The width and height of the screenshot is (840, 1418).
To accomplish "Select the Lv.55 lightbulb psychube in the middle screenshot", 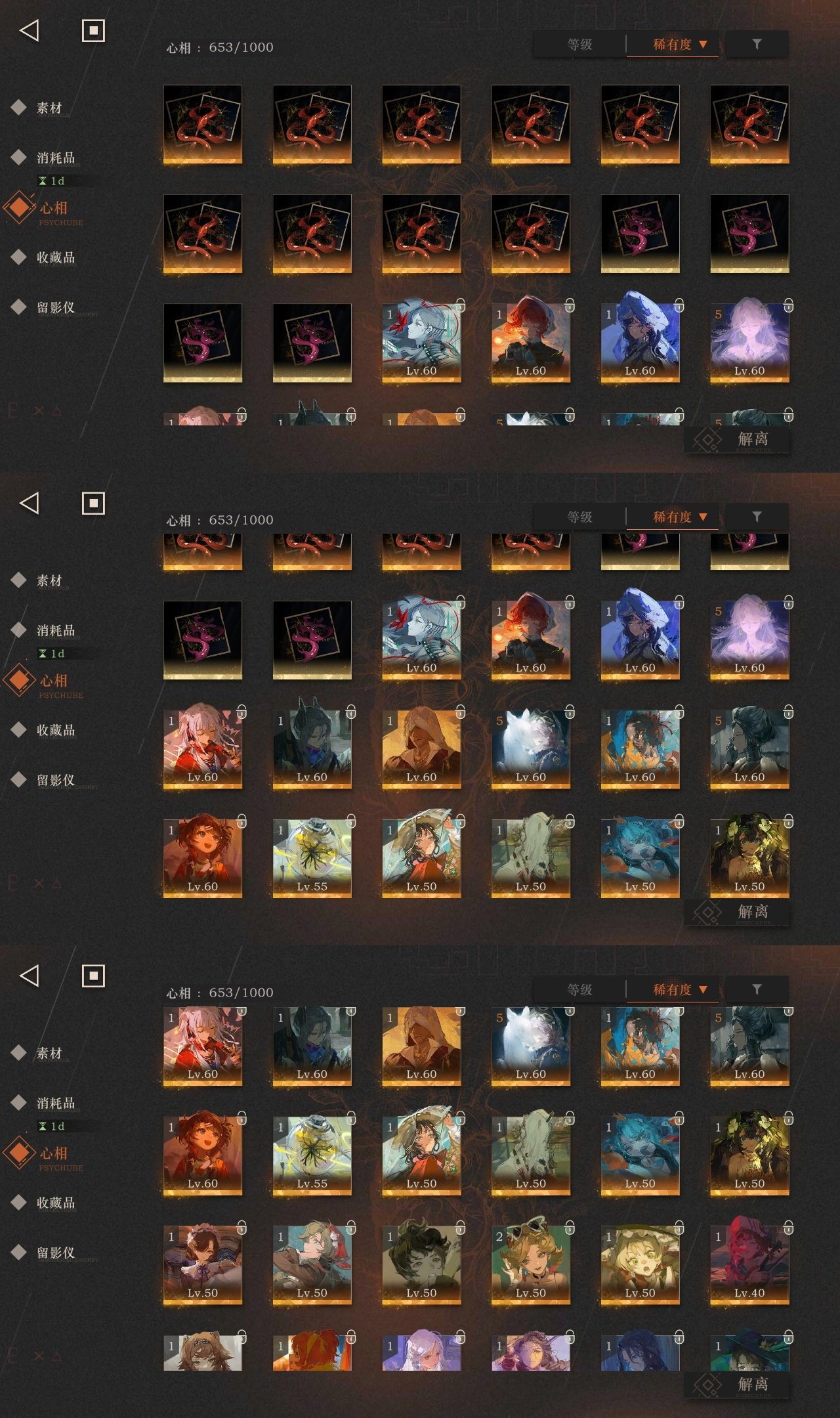I will click(x=312, y=858).
